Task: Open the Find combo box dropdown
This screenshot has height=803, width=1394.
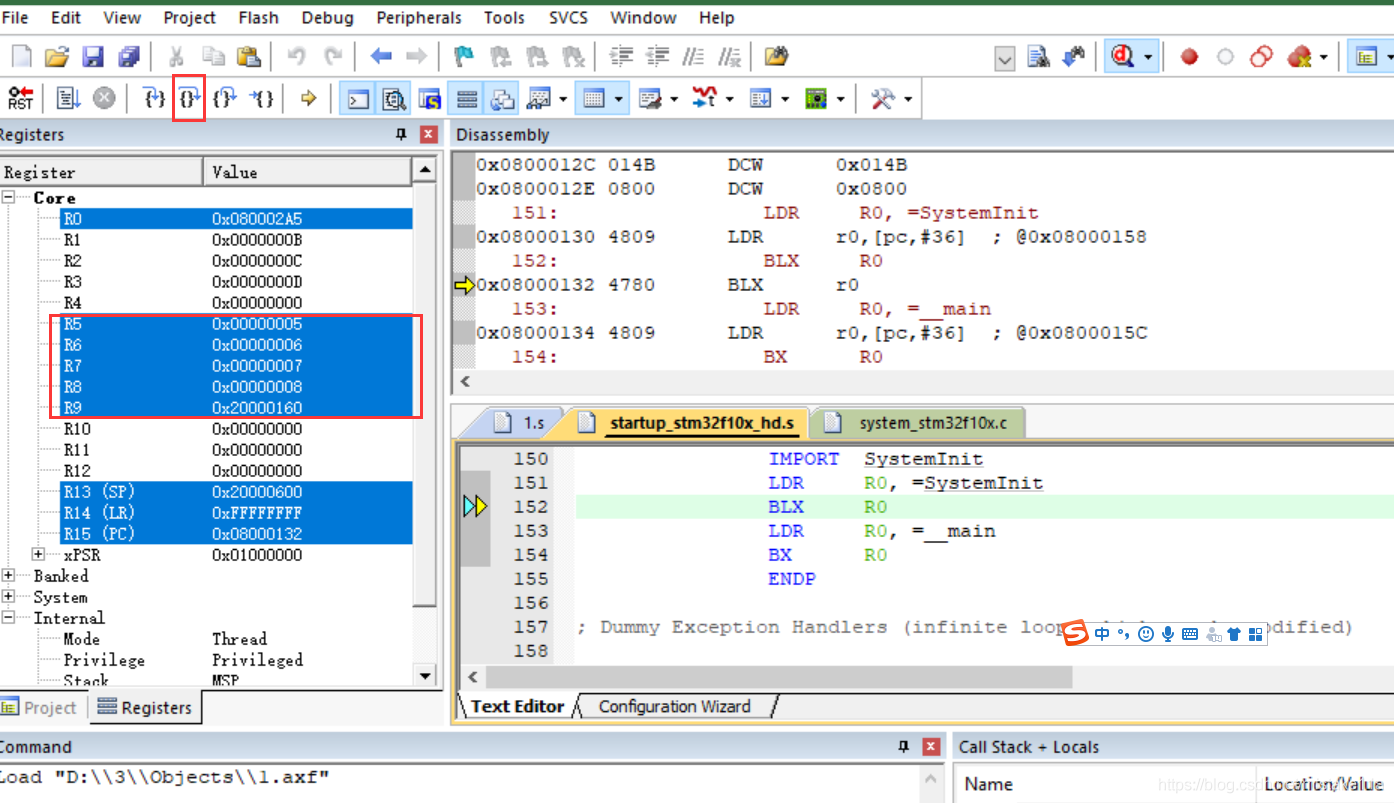Action: tap(1005, 59)
